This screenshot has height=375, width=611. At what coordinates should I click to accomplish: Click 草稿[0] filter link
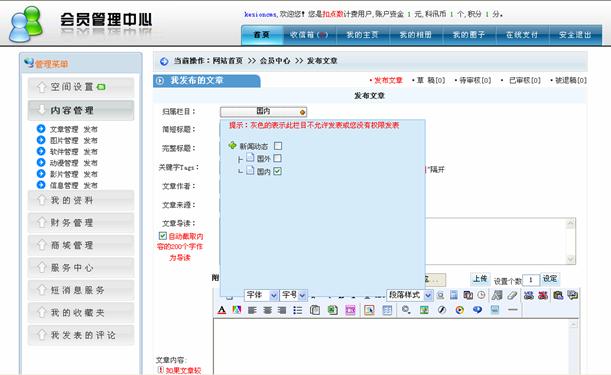431,81
